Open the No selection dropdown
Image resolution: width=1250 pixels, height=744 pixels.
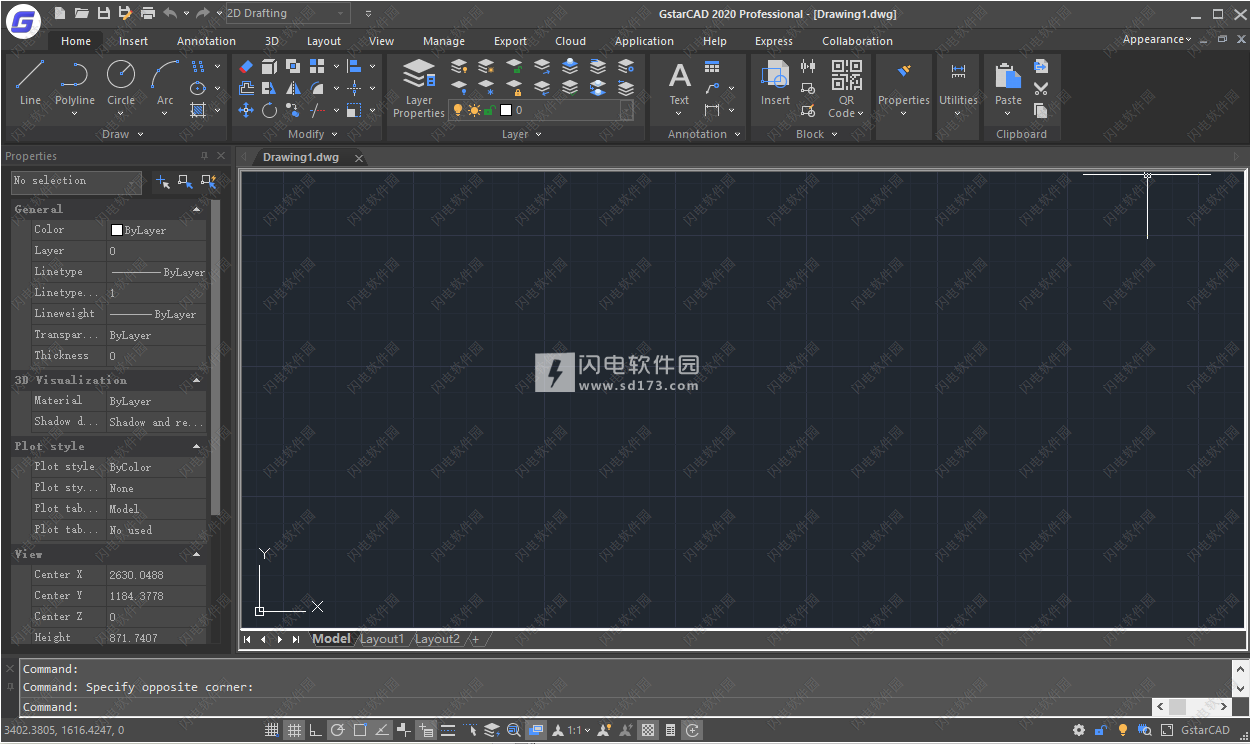[77, 181]
